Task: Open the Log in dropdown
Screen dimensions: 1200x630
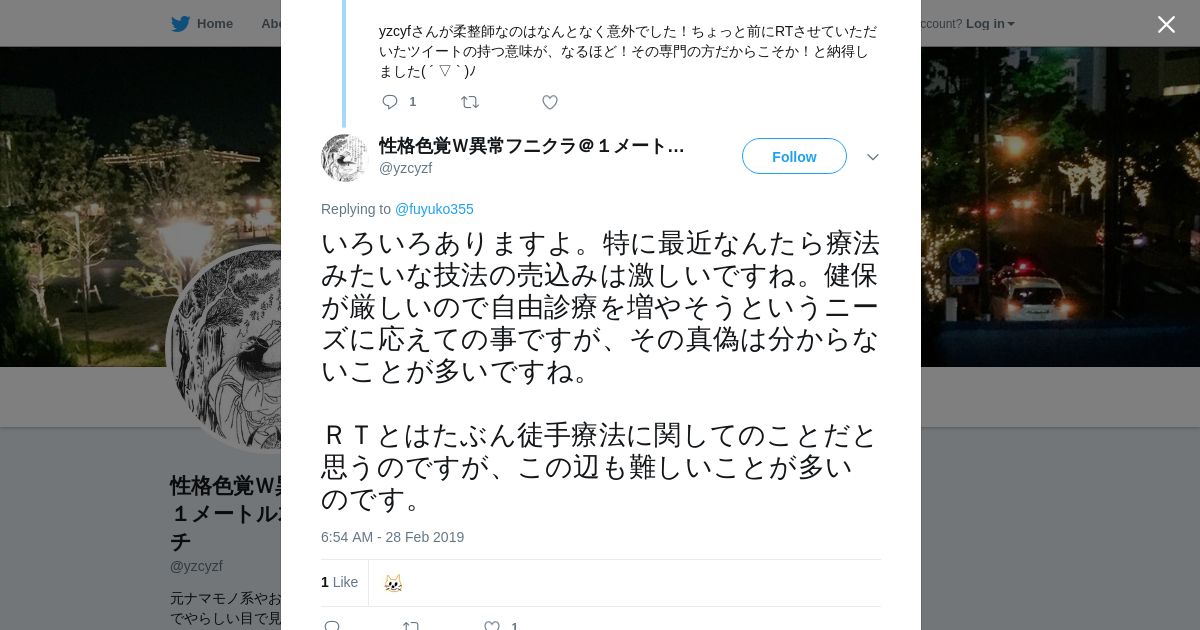Action: (x=989, y=23)
